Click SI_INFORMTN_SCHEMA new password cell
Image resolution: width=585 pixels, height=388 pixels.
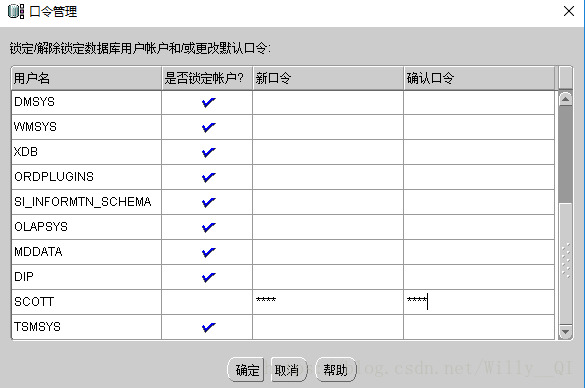click(328, 202)
